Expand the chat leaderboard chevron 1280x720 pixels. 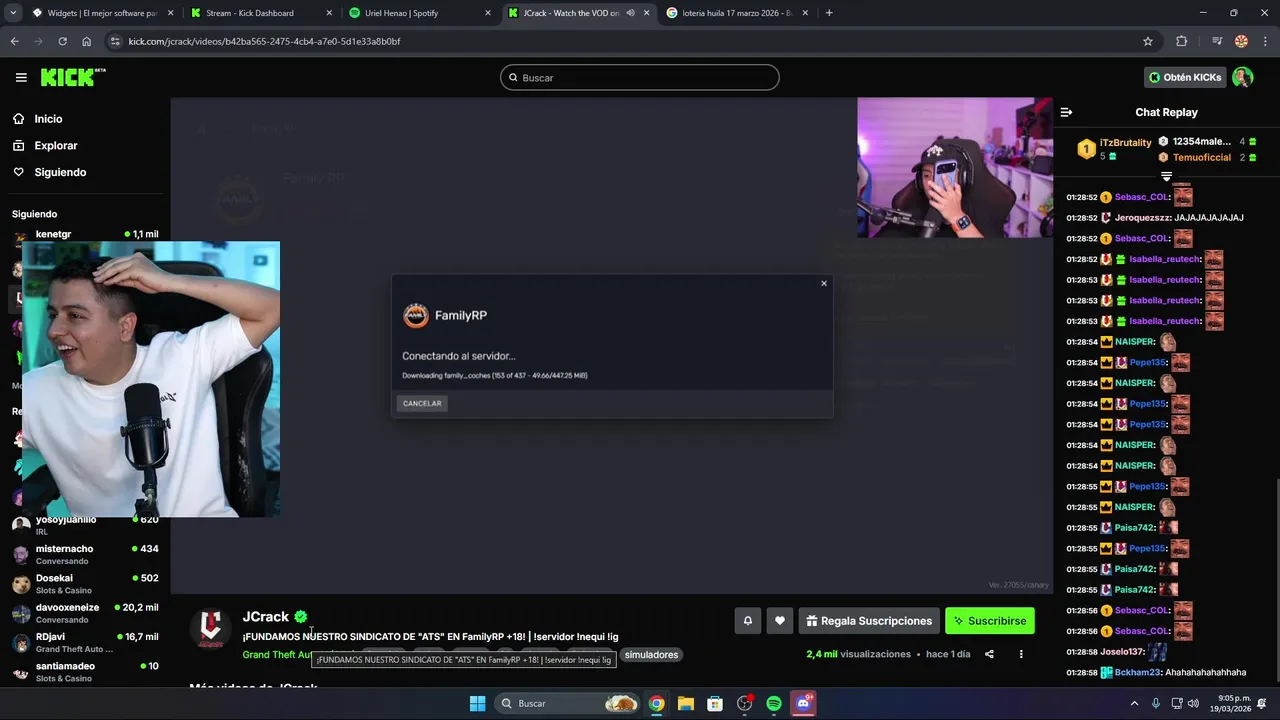coord(1166,177)
